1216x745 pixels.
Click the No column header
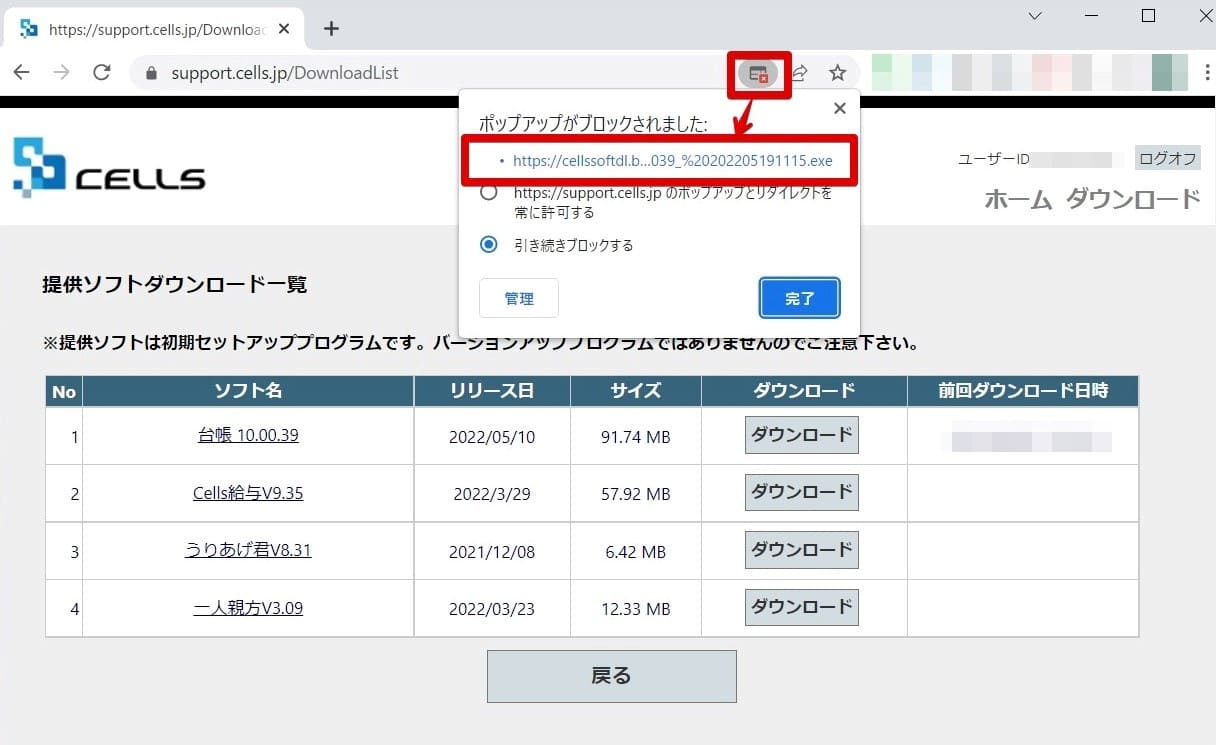[x=64, y=391]
